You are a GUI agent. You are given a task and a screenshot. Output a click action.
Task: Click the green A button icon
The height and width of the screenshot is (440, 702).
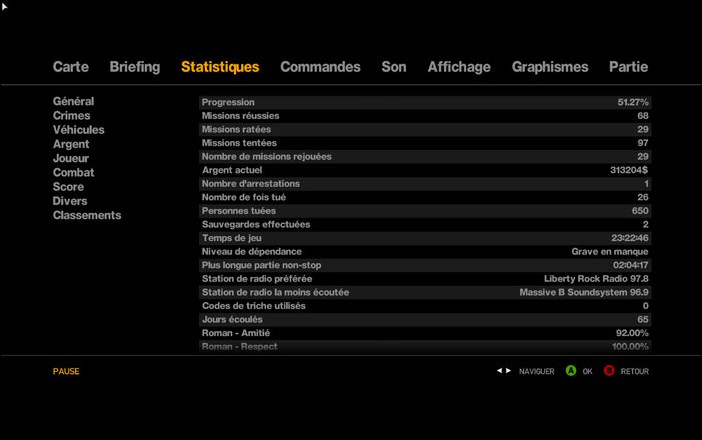coord(571,371)
